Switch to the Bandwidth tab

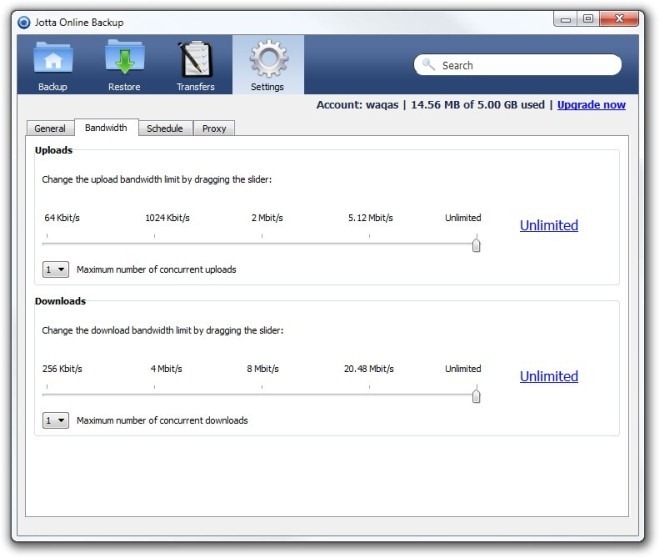pos(106,127)
